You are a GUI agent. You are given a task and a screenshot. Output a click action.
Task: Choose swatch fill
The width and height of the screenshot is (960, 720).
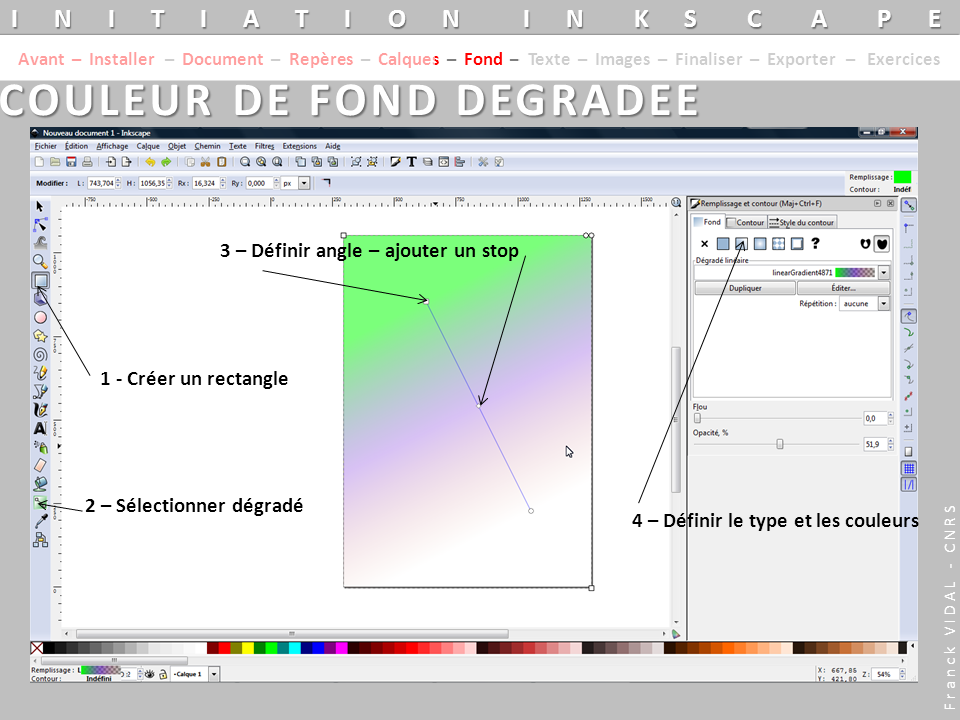point(797,244)
